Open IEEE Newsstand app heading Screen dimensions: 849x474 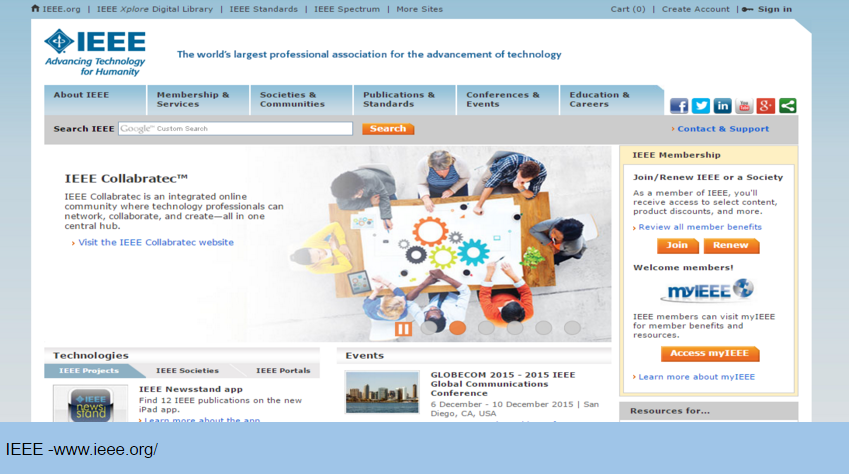(x=191, y=389)
